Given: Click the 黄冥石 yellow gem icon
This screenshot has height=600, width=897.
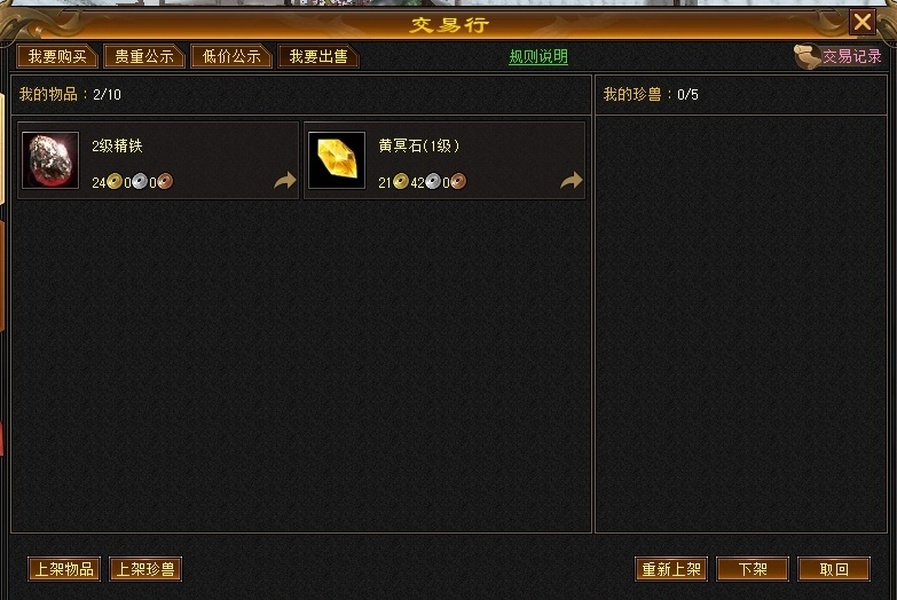Looking at the screenshot, I should pyautogui.click(x=336, y=160).
